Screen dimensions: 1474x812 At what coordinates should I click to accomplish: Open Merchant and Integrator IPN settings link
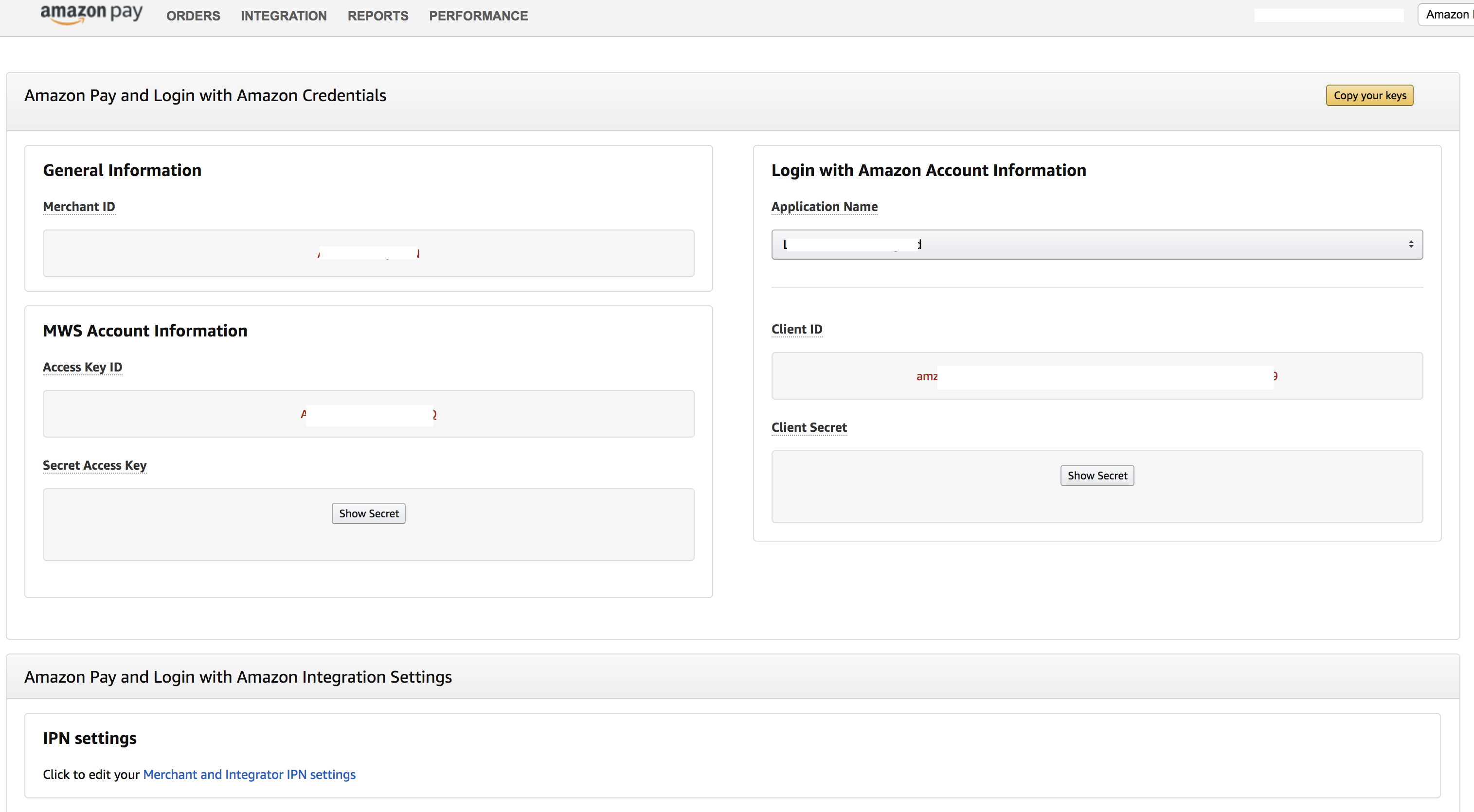click(249, 774)
